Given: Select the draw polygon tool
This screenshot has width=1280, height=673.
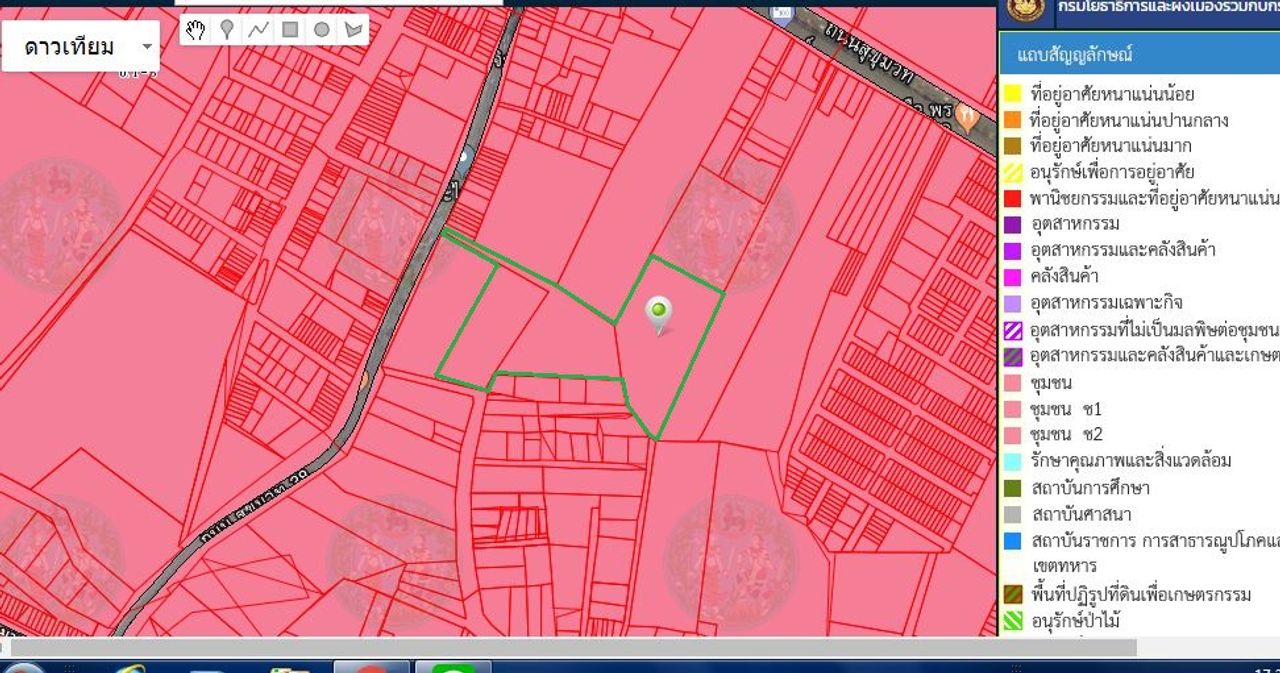Looking at the screenshot, I should tap(353, 30).
